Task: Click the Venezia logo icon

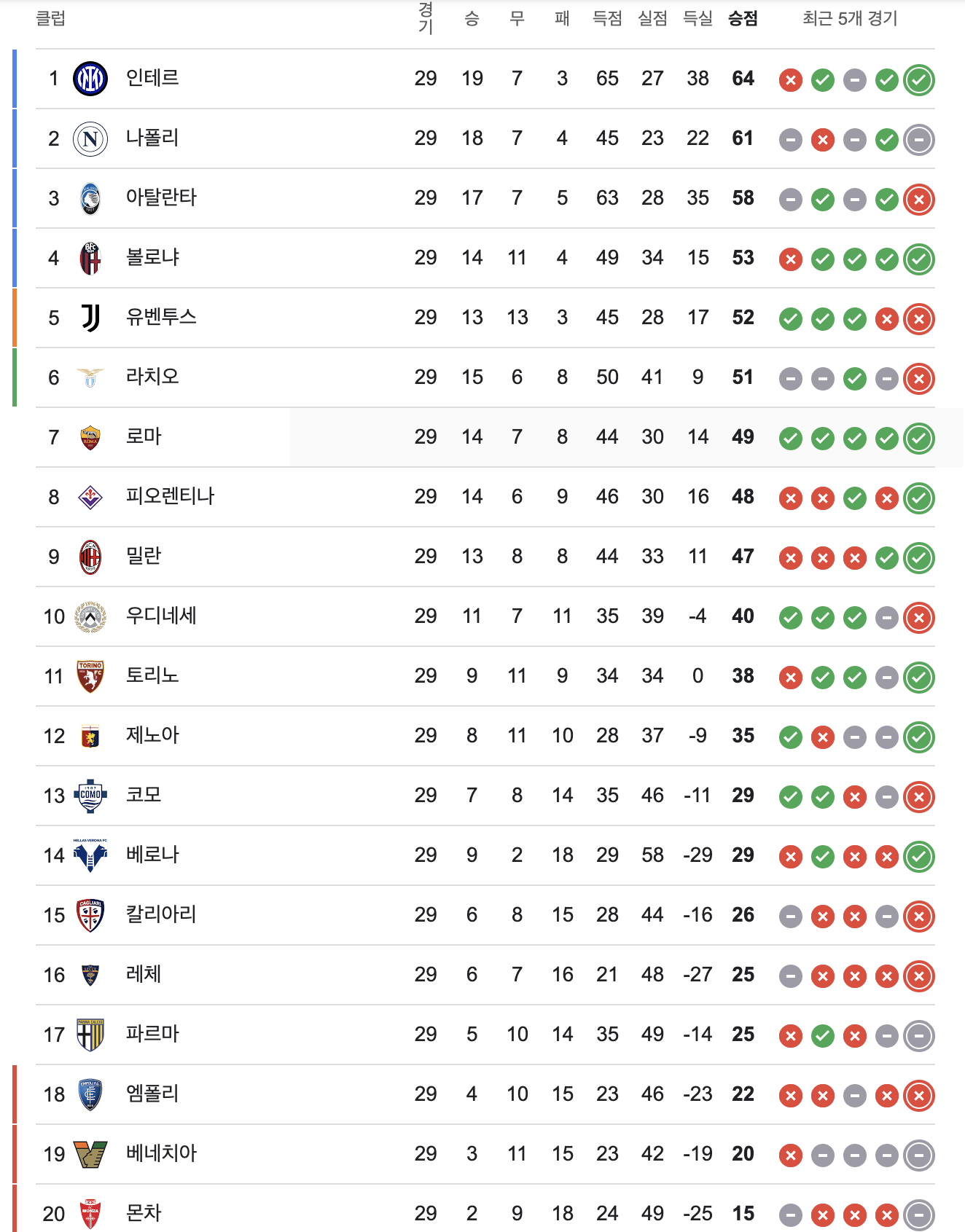Action: pos(90,1154)
